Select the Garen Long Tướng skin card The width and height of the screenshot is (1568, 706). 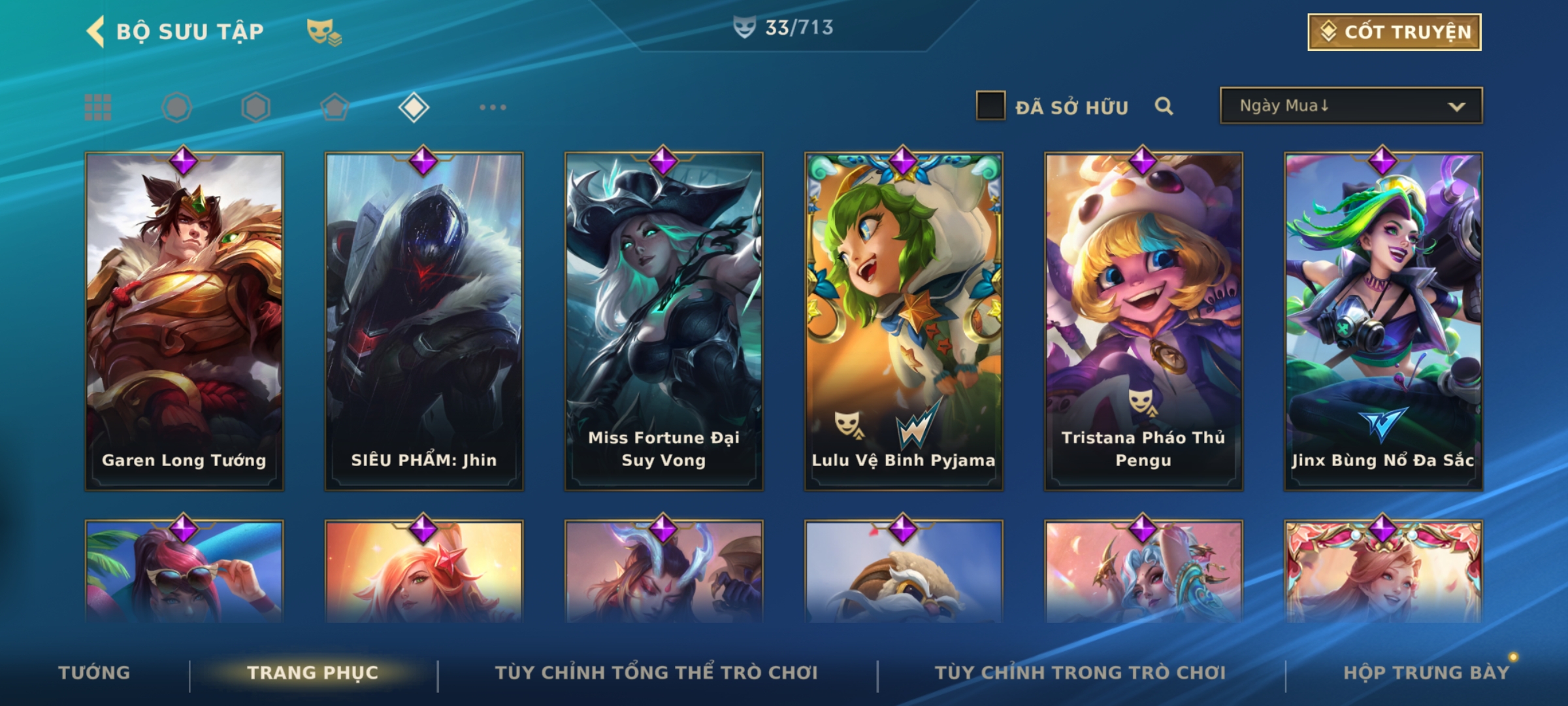[x=184, y=321]
